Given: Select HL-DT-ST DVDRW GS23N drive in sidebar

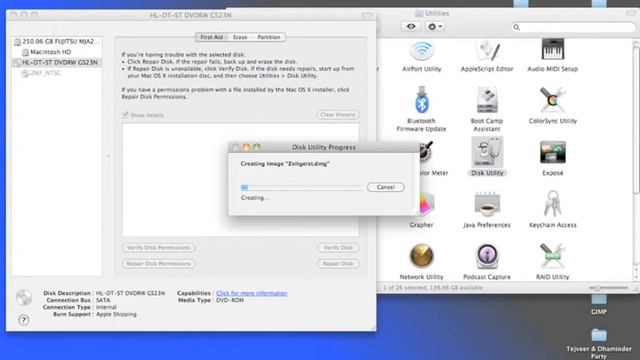Looking at the screenshot, I should [x=57, y=62].
